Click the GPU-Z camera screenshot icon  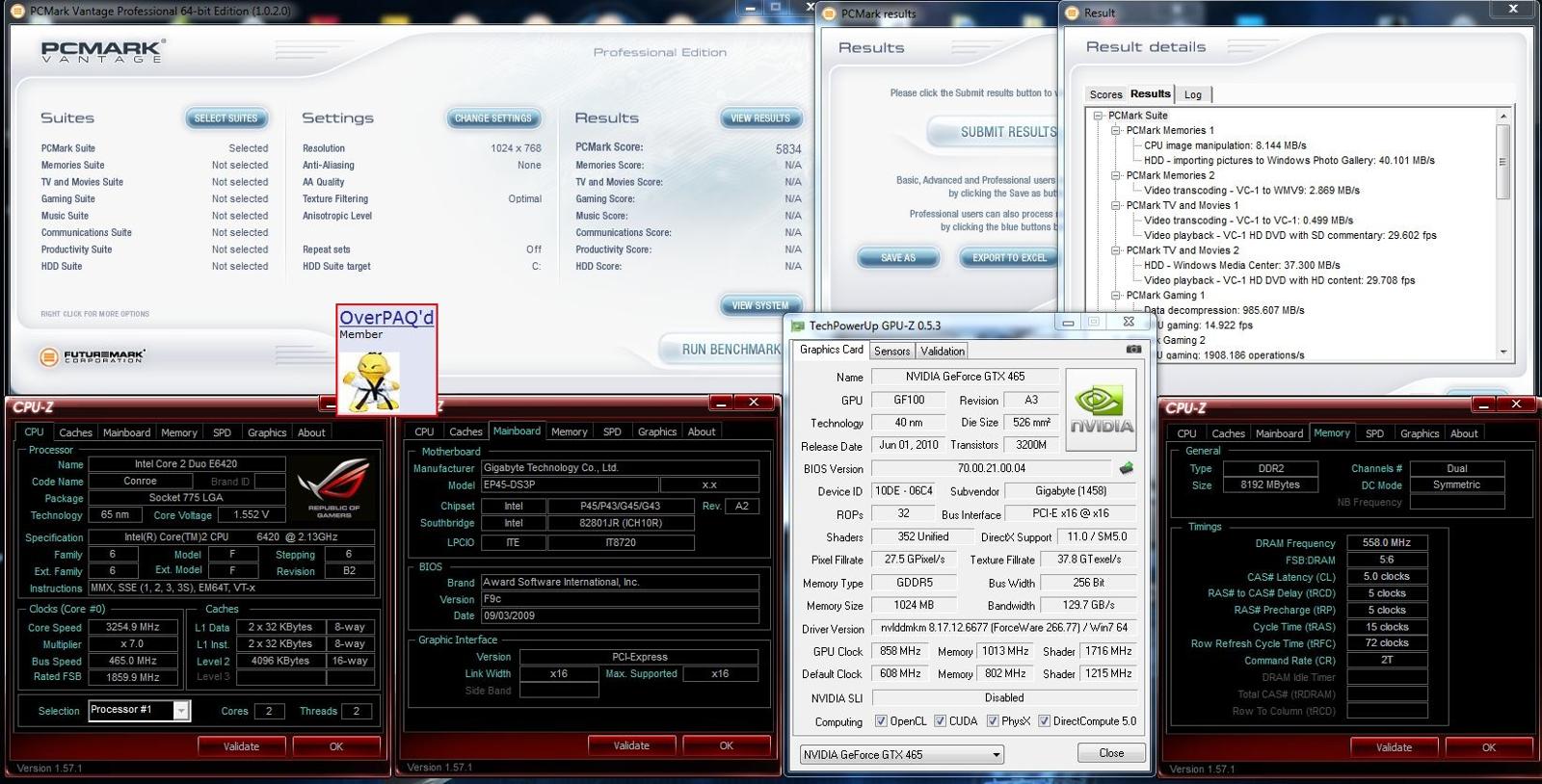coord(1133,350)
